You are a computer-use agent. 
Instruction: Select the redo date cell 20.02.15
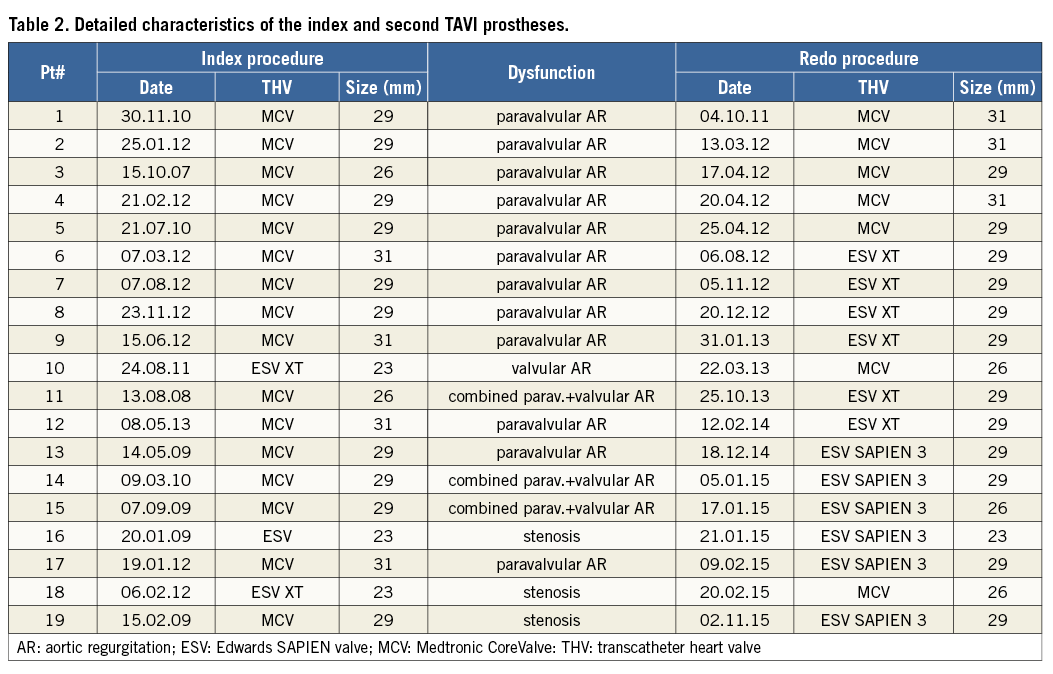pyautogui.click(x=734, y=592)
